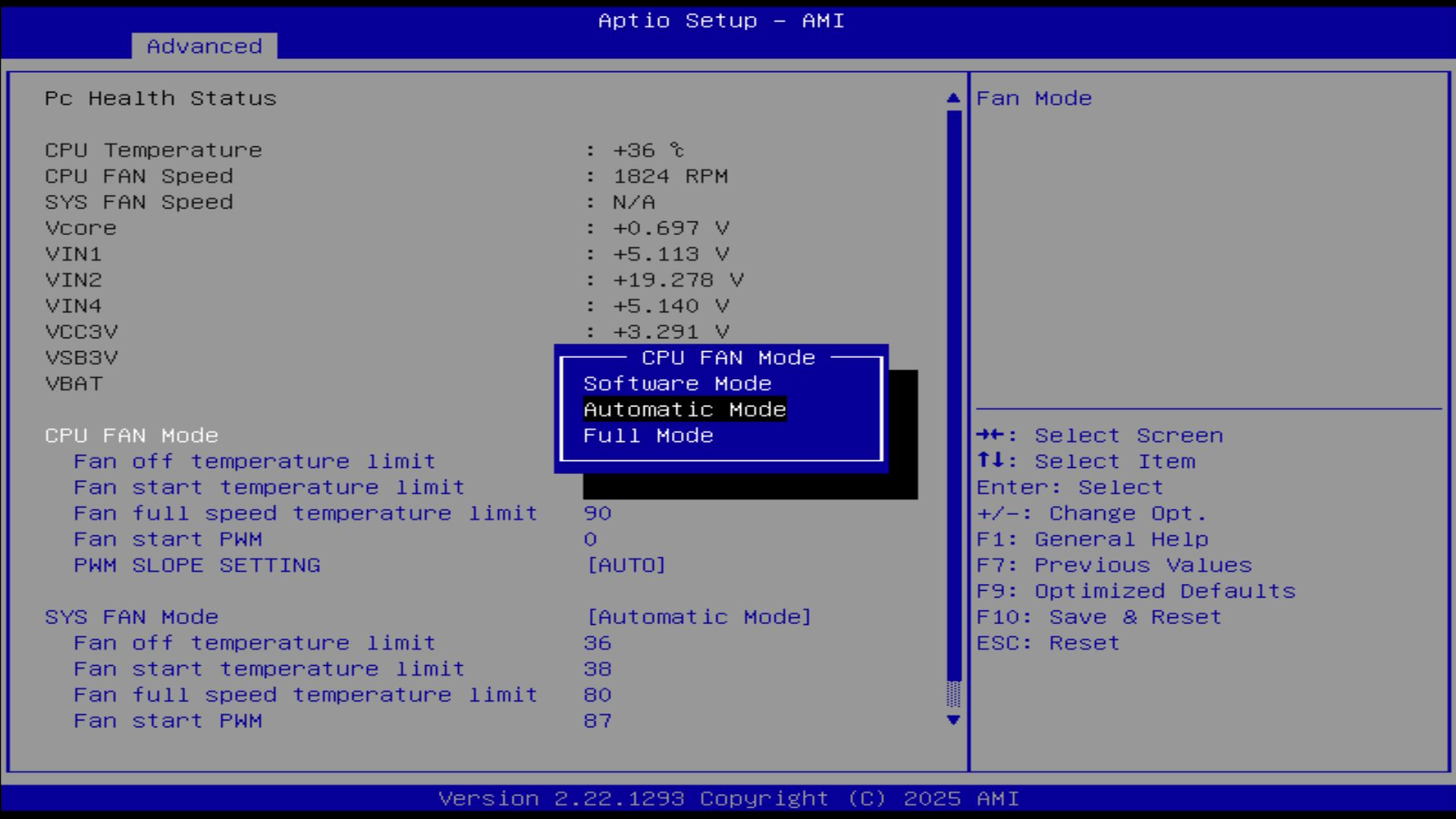Edit Fan full speed temperature value 90
This screenshot has height=819, width=1456.
coord(597,513)
